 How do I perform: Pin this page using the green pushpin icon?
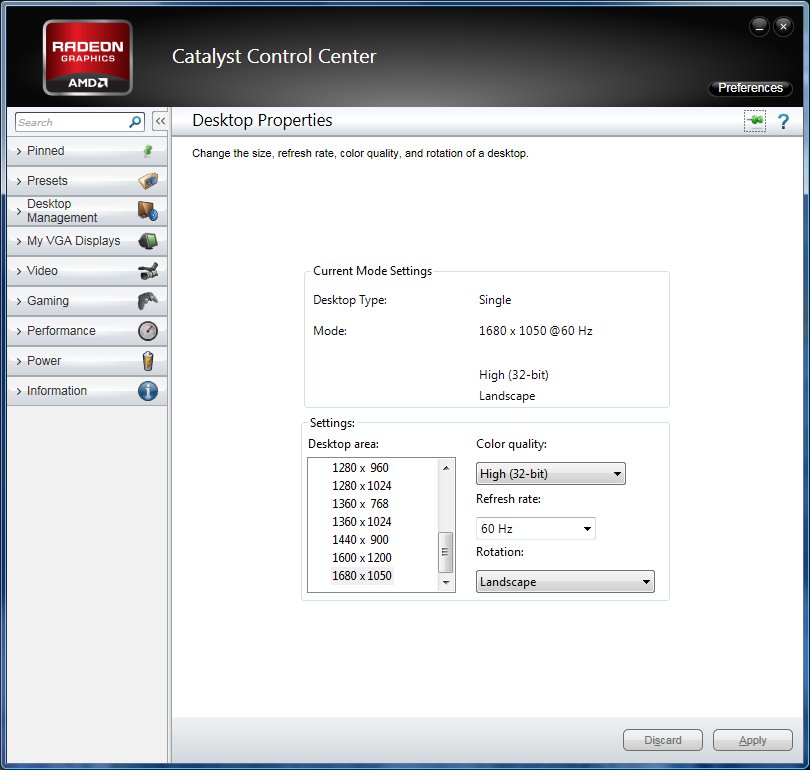755,121
